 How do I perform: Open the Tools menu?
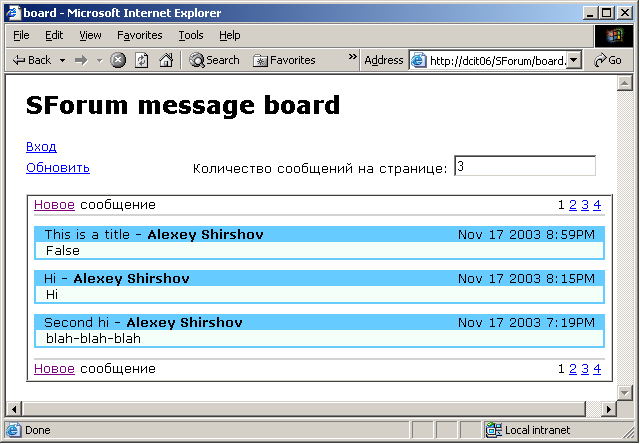click(x=190, y=35)
